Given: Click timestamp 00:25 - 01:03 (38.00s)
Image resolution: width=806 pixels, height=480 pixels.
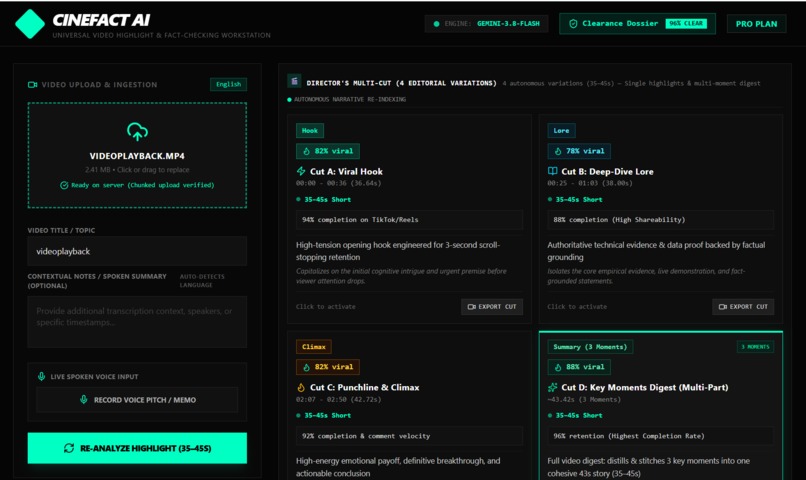Looking at the screenshot, I should pos(590,183).
